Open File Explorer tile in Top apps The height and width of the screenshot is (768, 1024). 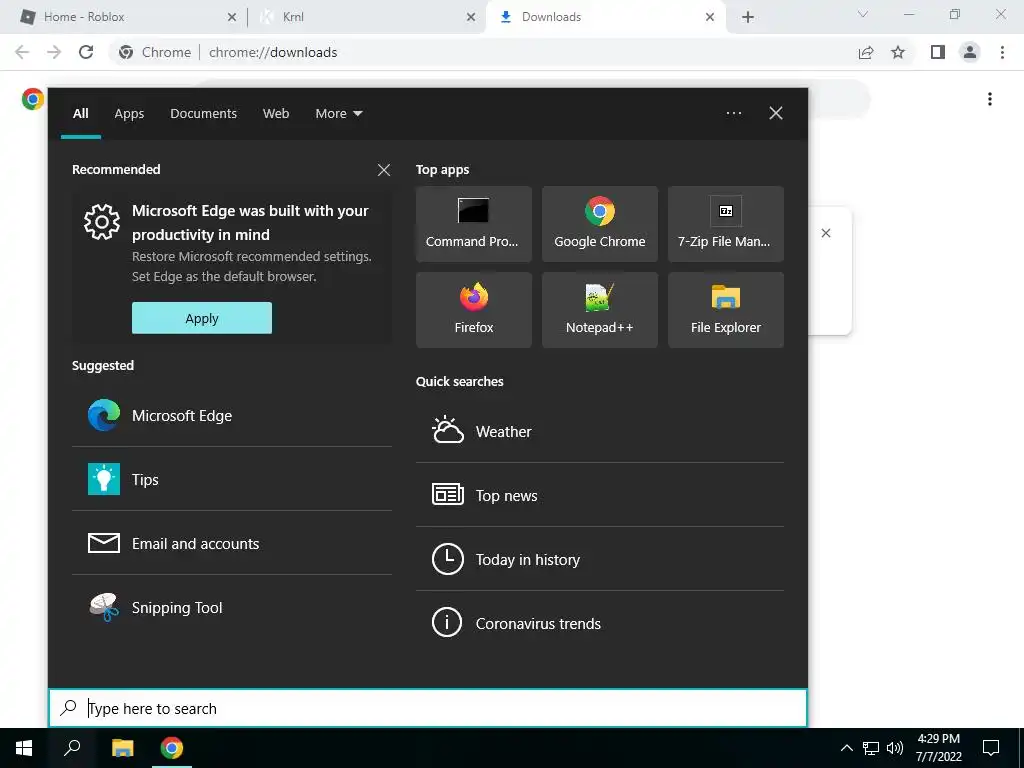click(x=726, y=310)
